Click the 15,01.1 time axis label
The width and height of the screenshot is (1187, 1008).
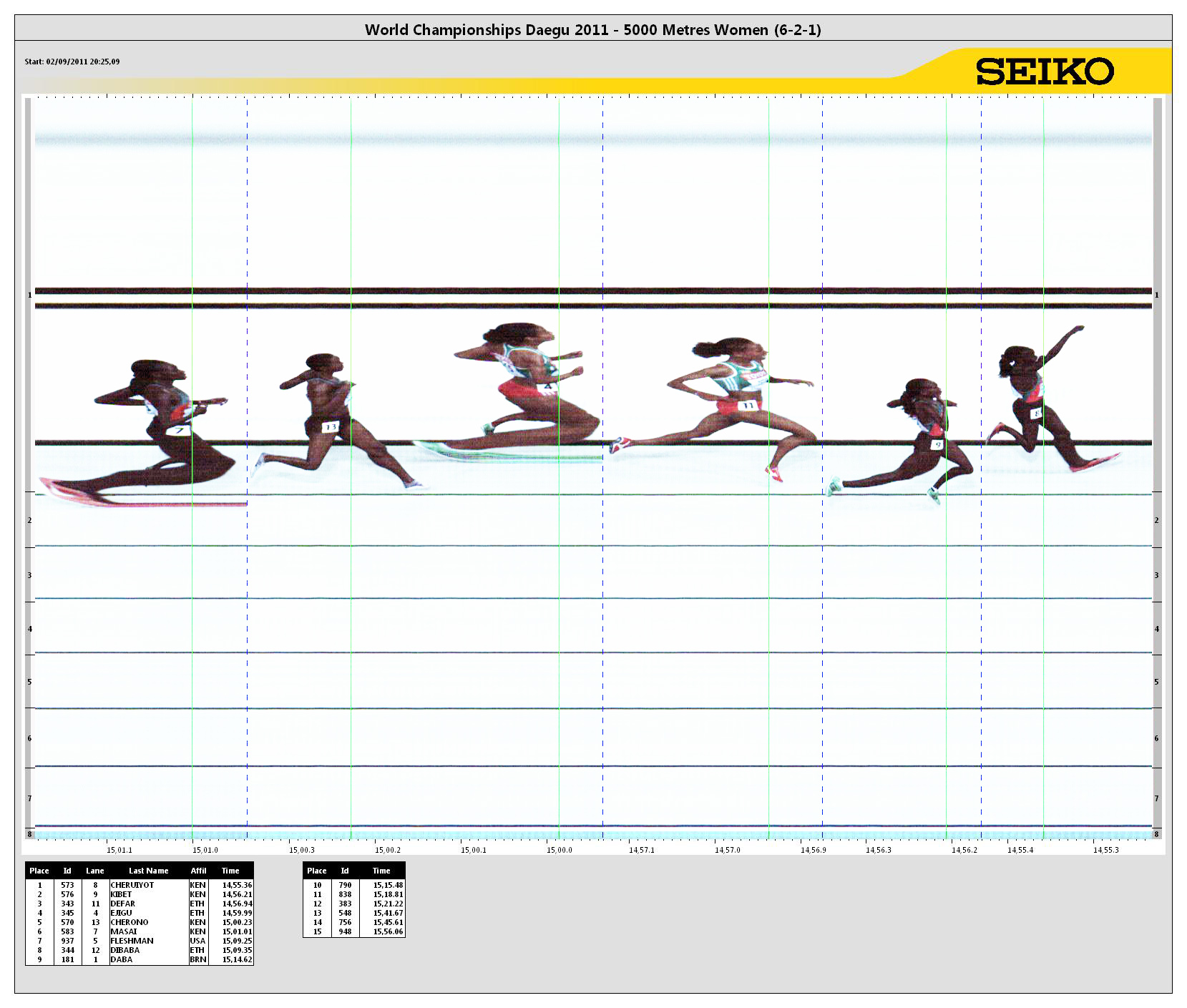click(x=119, y=850)
